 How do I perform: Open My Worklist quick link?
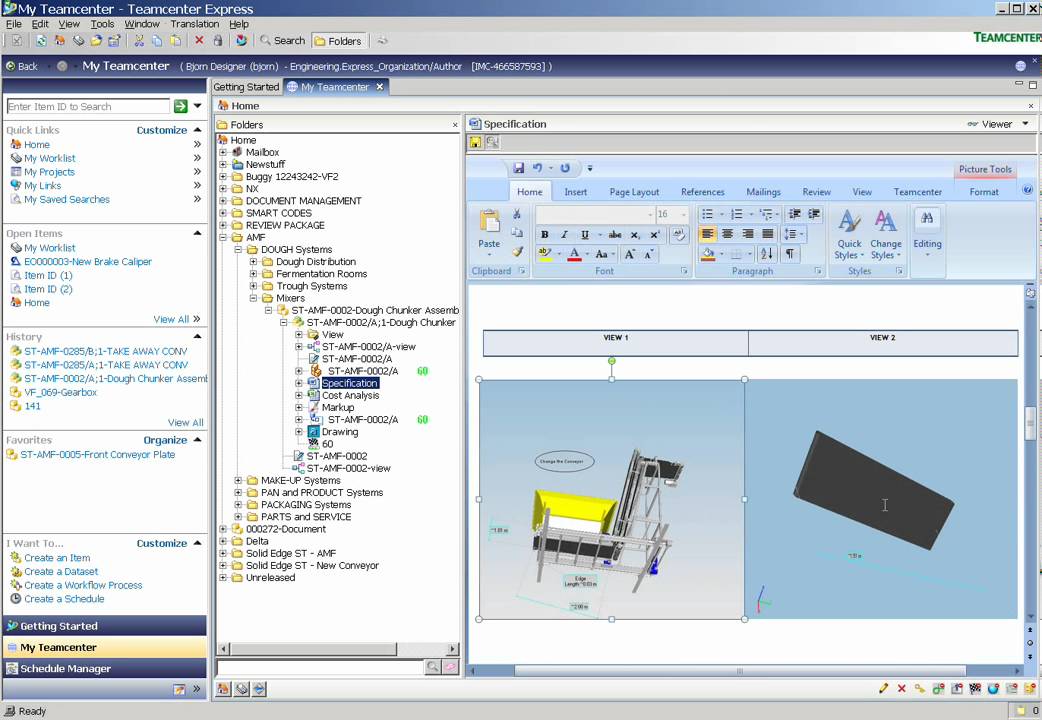50,158
